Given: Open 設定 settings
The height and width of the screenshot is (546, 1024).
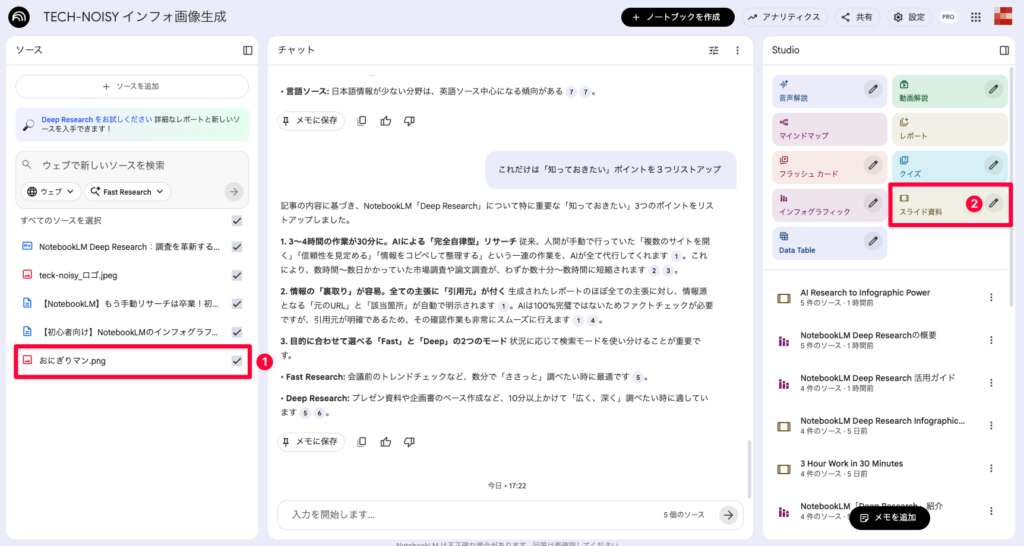Looking at the screenshot, I should pos(909,17).
